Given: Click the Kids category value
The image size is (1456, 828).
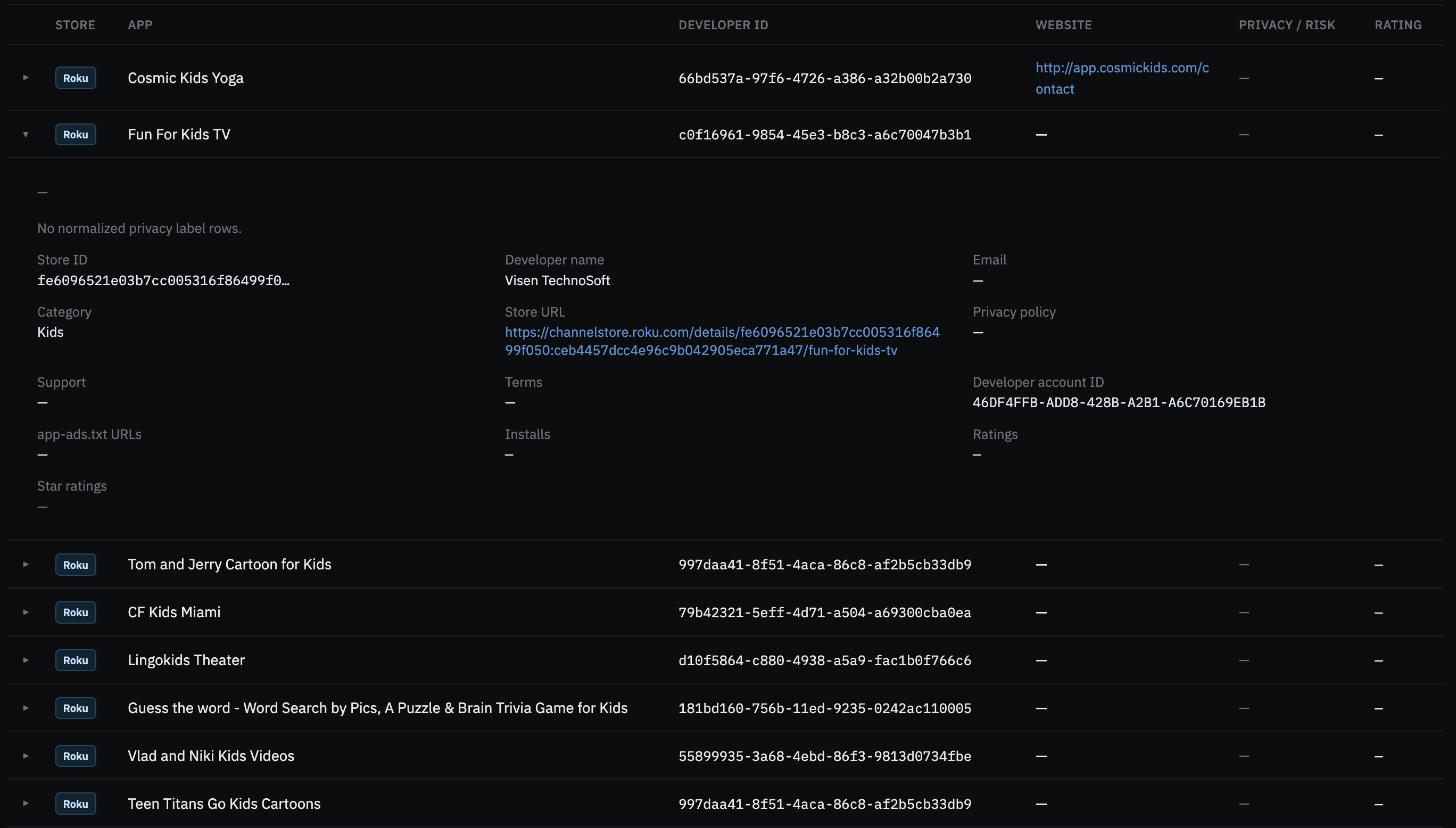Looking at the screenshot, I should tap(50, 332).
